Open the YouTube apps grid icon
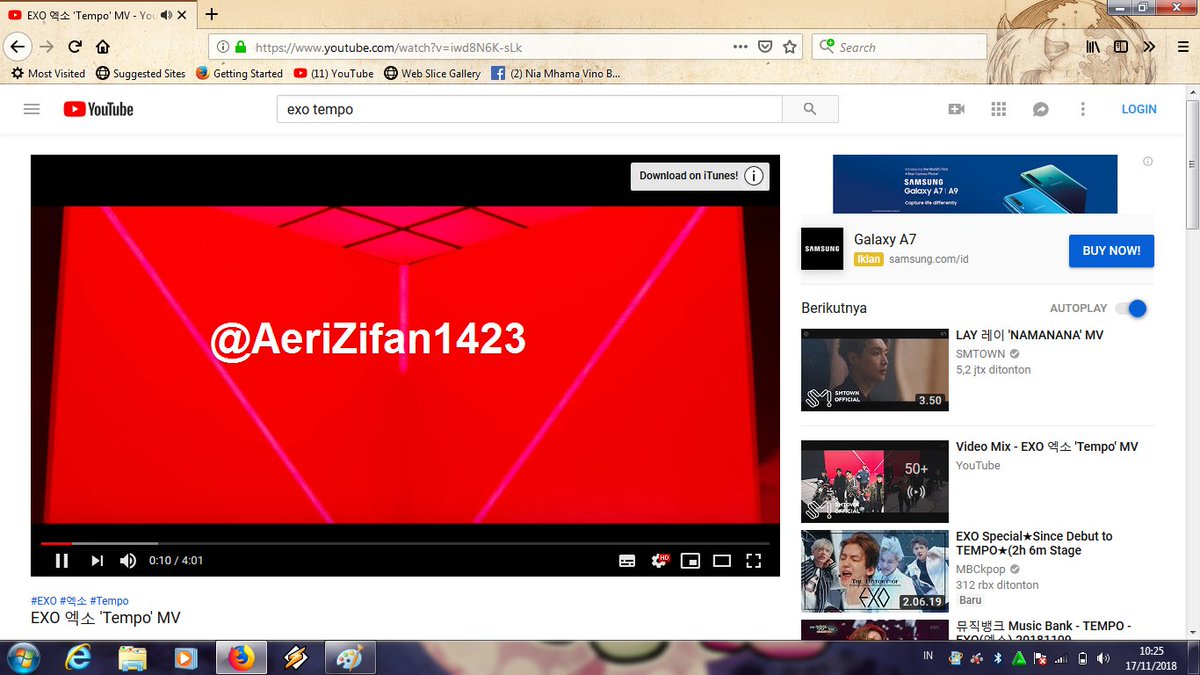 tap(998, 109)
